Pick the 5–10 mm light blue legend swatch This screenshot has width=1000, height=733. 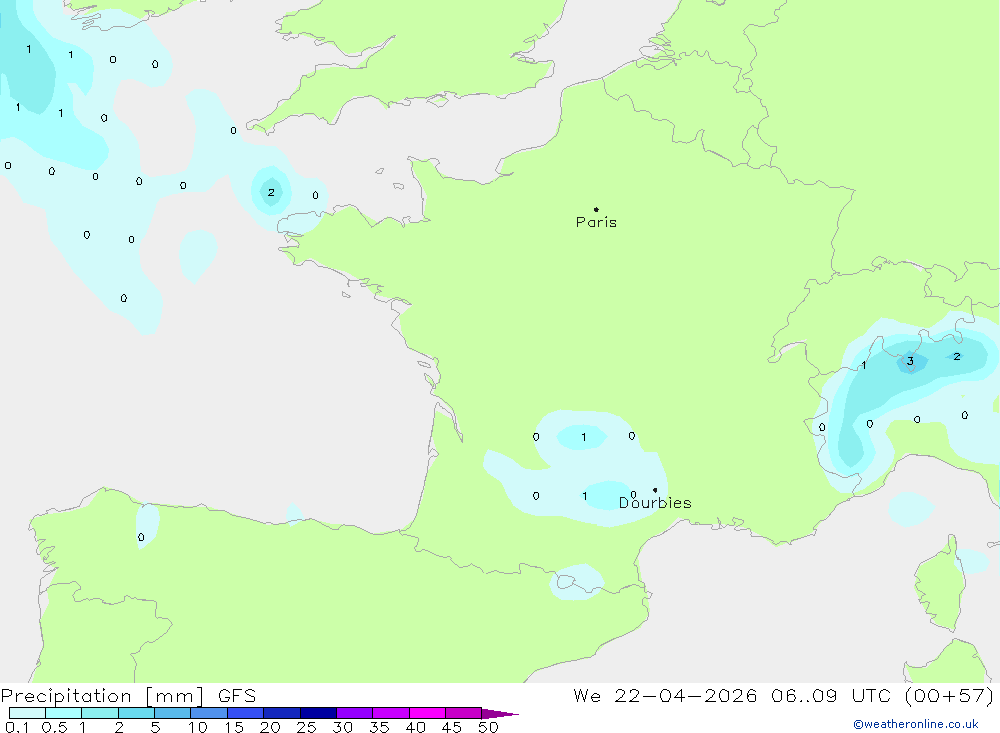(173, 713)
